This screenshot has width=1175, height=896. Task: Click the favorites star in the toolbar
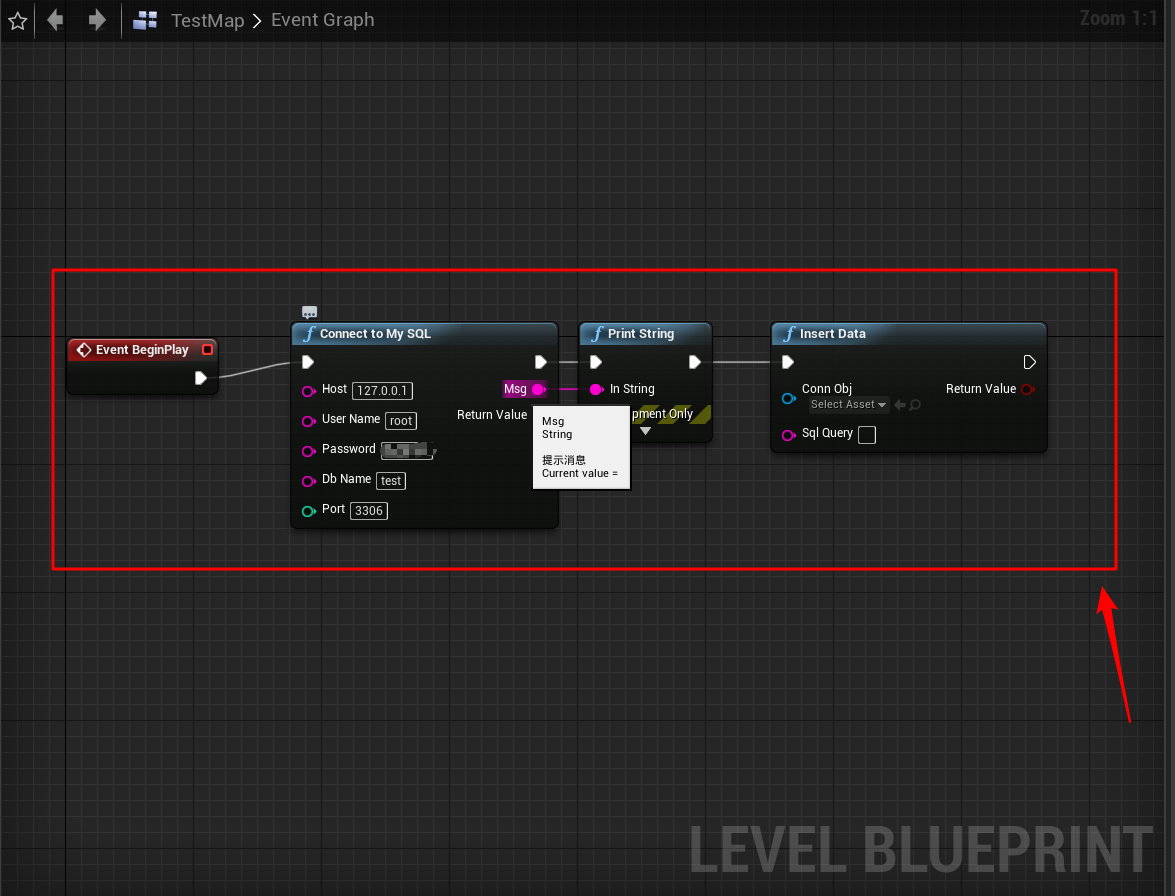pyautogui.click(x=17, y=20)
